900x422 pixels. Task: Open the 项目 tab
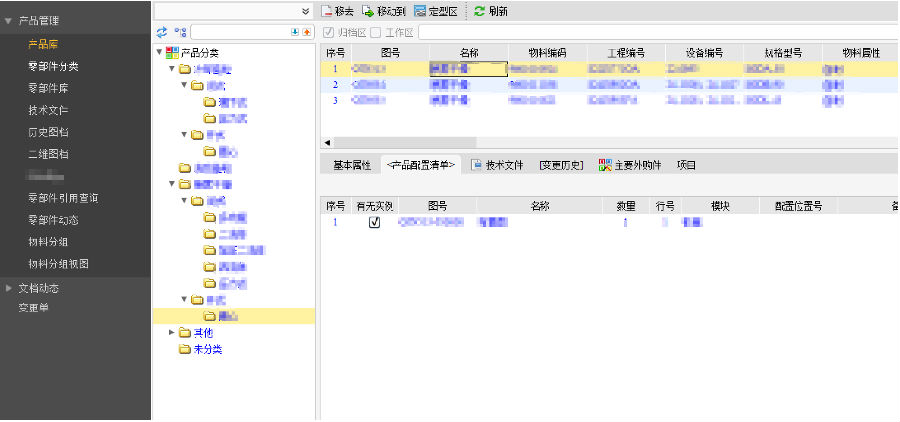coord(686,165)
